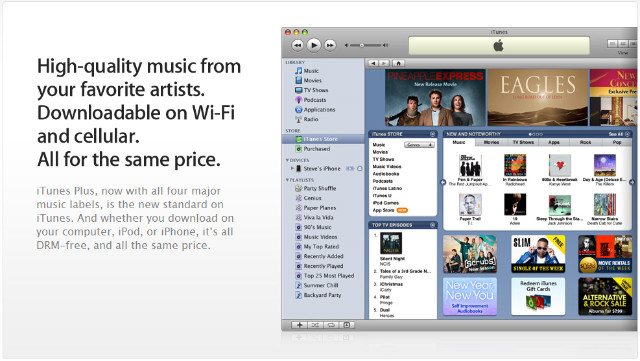Screen dimensions: 640x361
Task: Collapse the Playlists section
Action: click(287, 180)
